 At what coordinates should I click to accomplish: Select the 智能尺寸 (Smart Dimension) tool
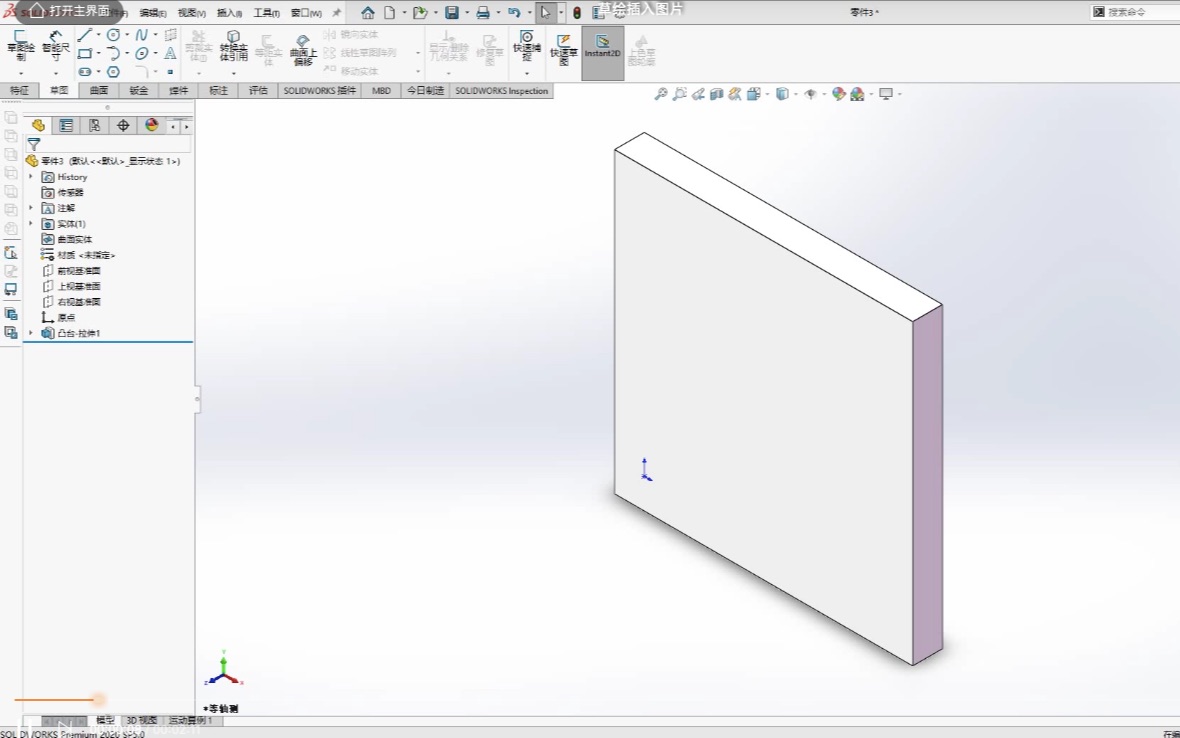[x=55, y=45]
